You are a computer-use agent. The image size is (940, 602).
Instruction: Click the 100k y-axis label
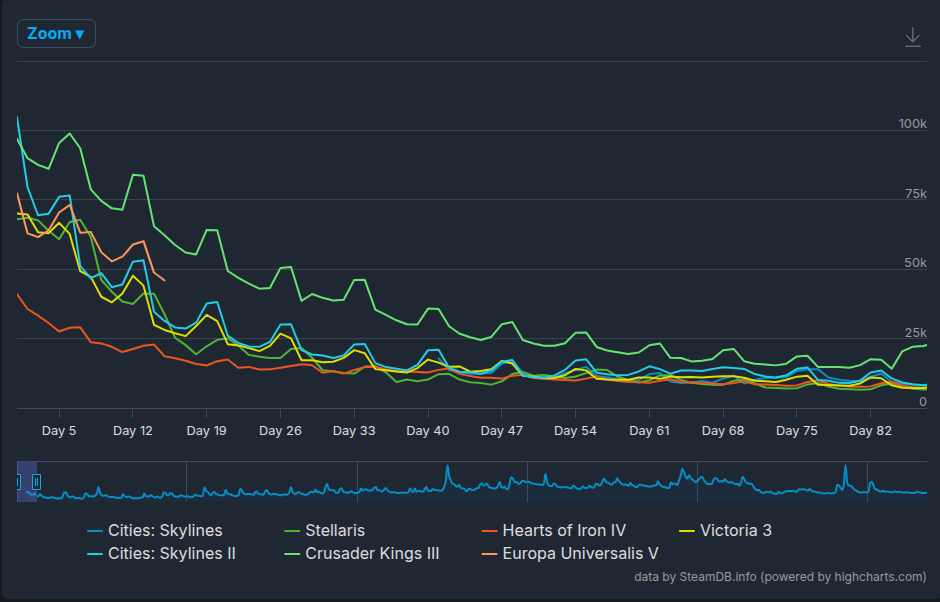912,124
